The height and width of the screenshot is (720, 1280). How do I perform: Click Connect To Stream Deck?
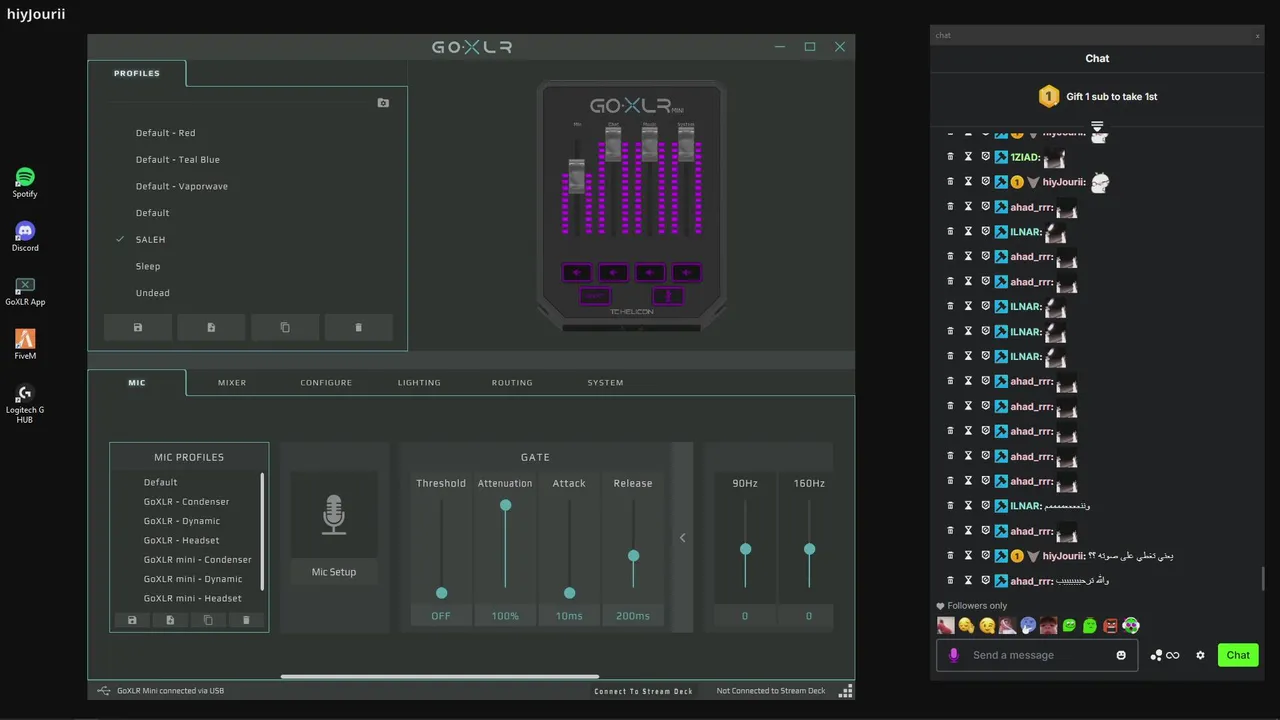coord(643,691)
